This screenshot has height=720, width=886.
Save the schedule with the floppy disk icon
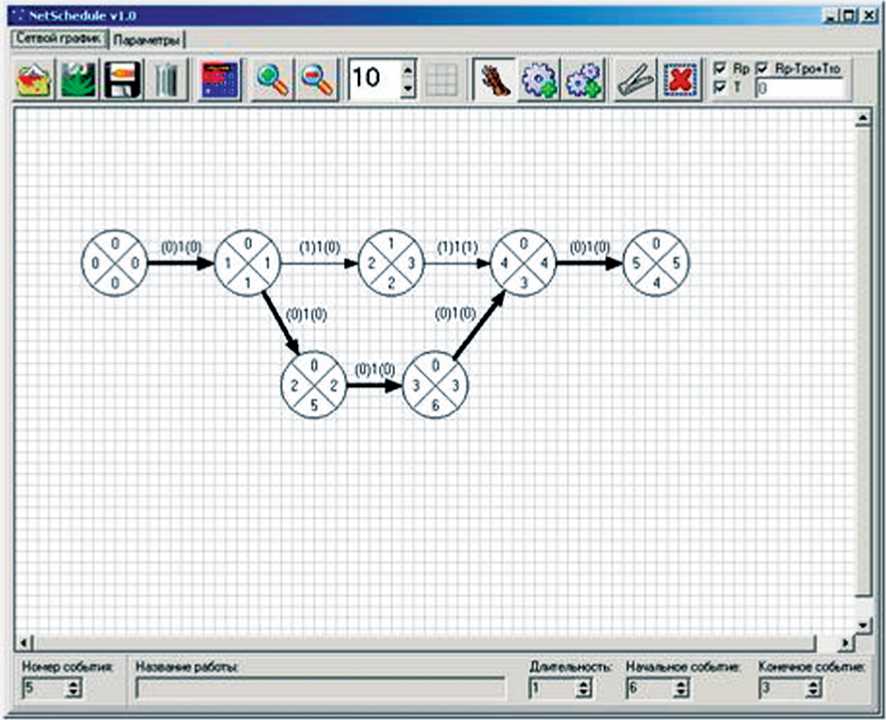pos(122,80)
